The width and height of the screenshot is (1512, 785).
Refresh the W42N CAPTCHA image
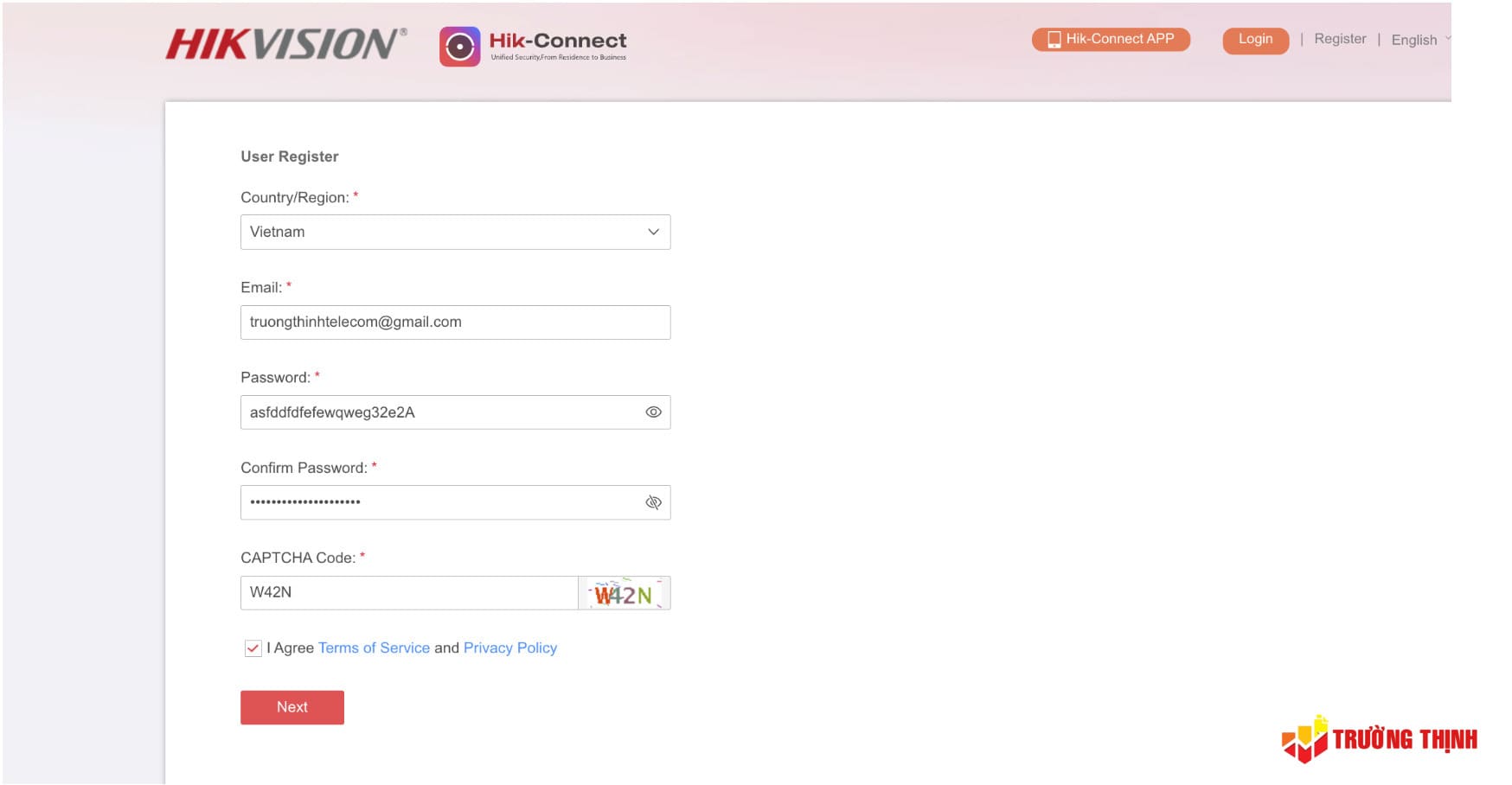point(624,594)
